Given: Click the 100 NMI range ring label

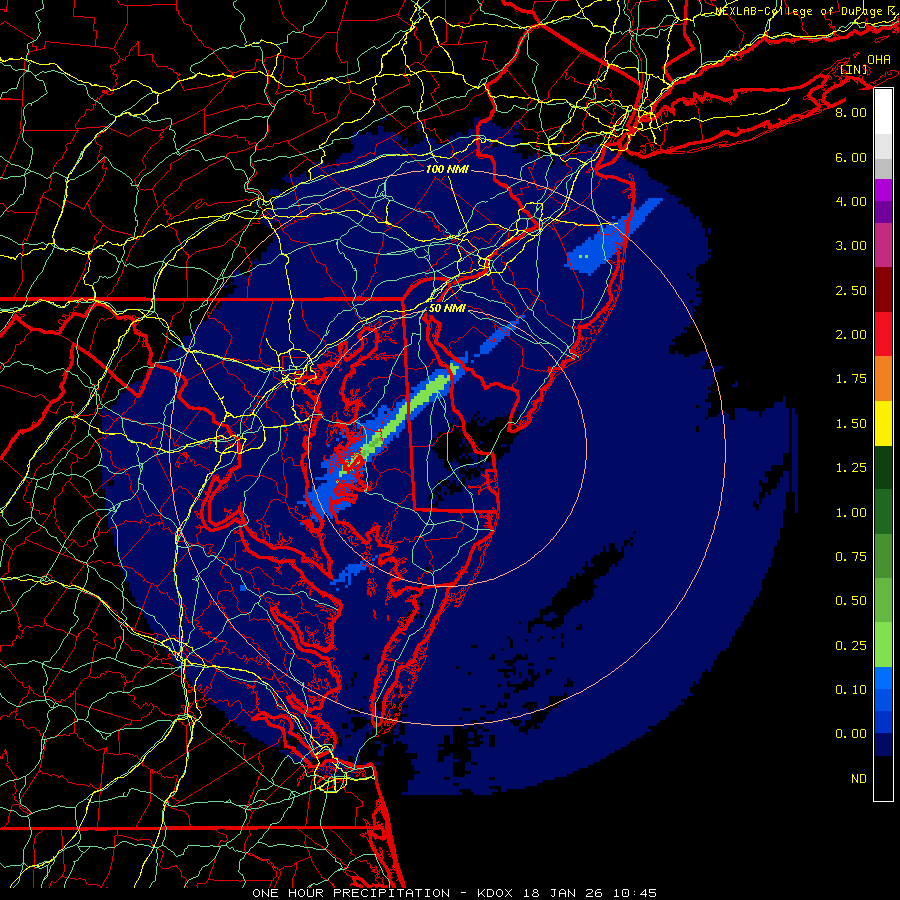Looking at the screenshot, I should 447,169.
